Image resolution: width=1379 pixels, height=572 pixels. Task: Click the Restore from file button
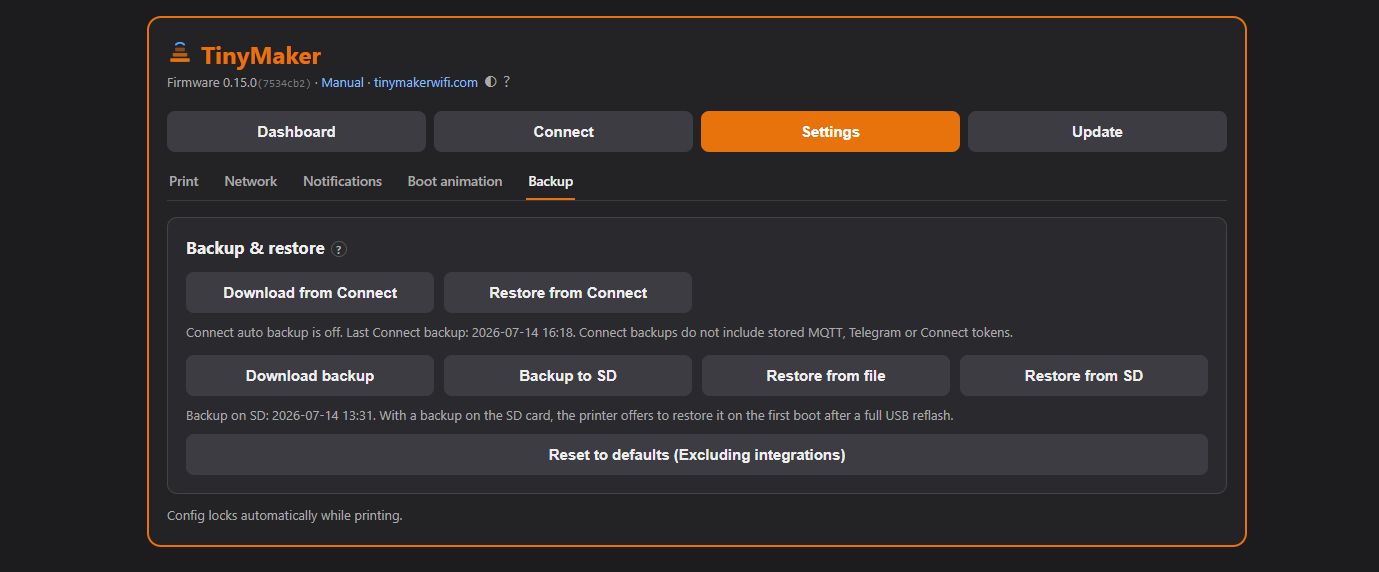[826, 375]
